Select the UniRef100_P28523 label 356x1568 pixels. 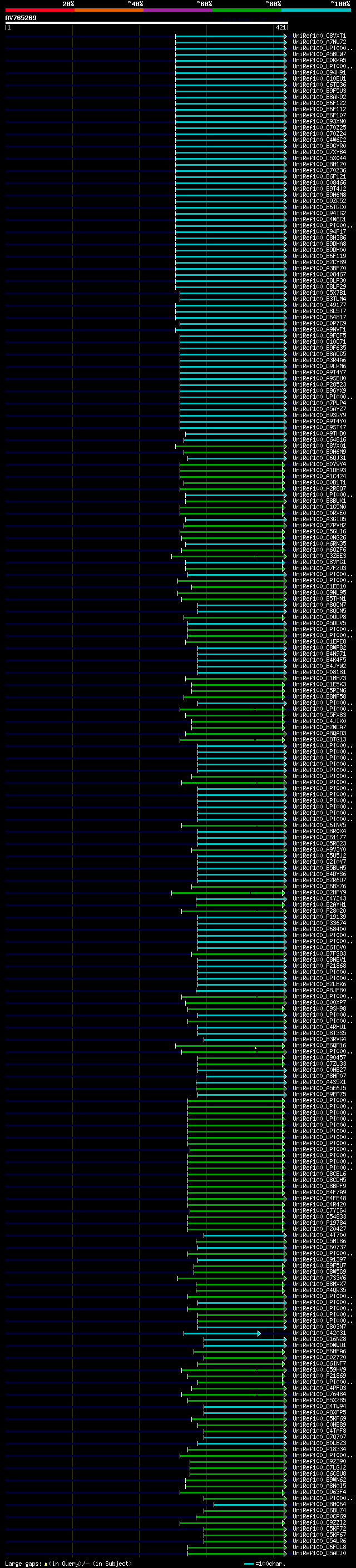(x=319, y=385)
